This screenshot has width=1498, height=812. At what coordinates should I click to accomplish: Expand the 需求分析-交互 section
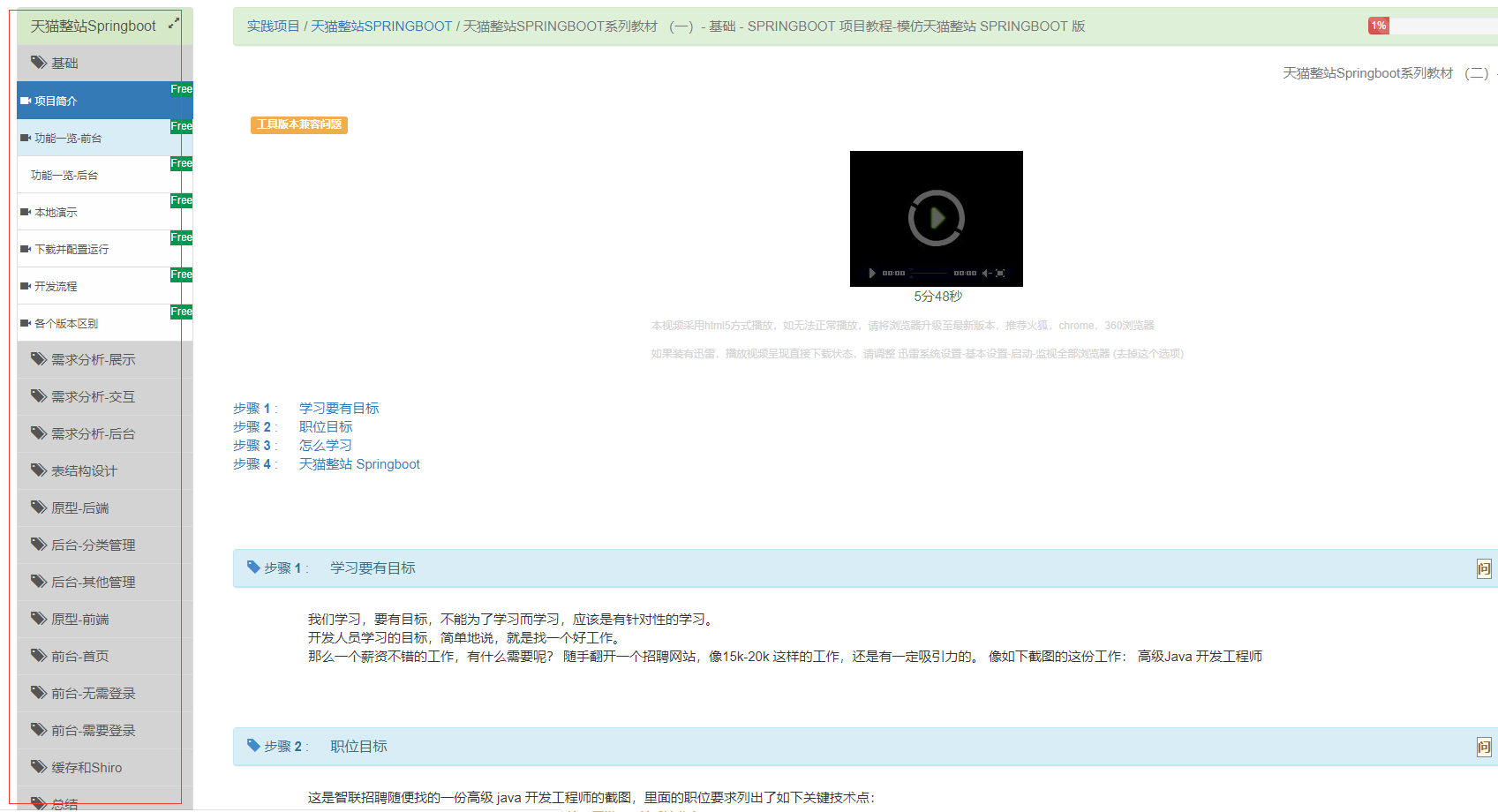pyautogui.click(x=105, y=396)
